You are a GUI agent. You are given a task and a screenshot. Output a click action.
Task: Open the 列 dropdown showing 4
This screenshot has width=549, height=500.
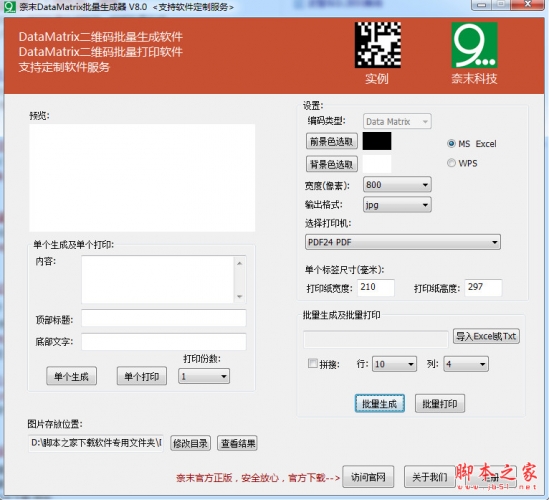click(x=466, y=364)
